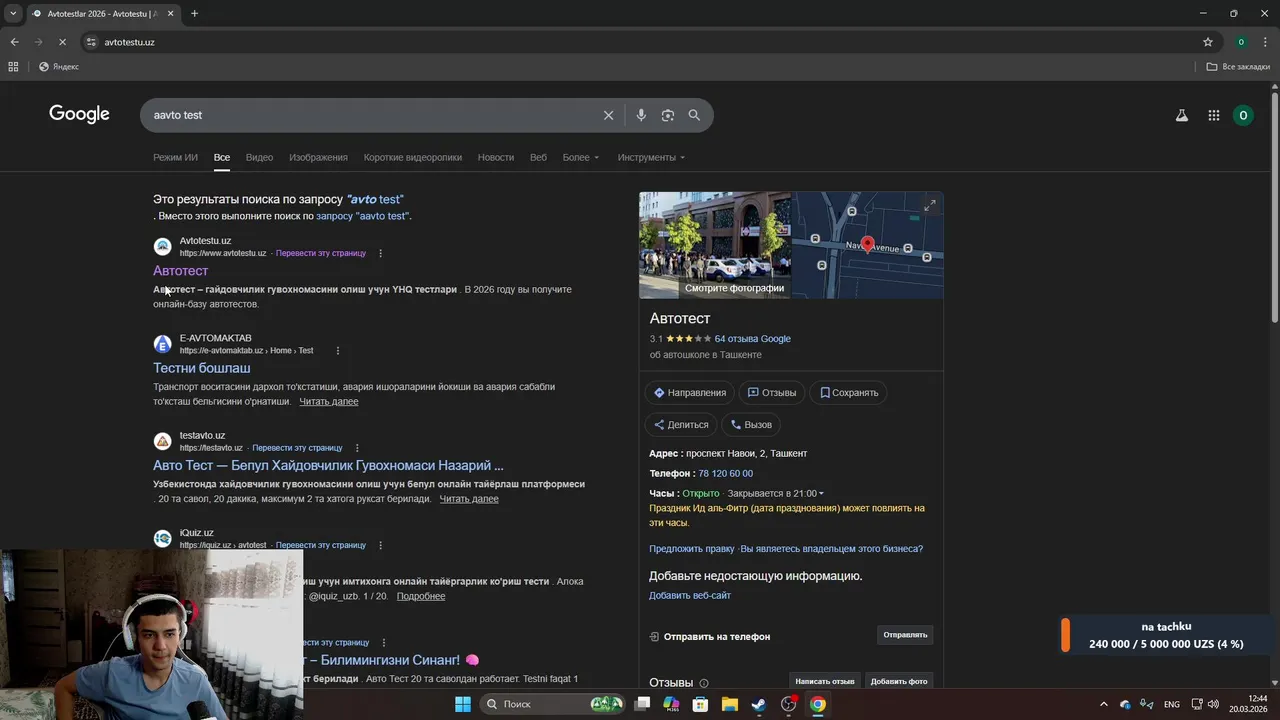The image size is (1280, 720).
Task: Expand the Инструменты dropdown
Action: tap(651, 157)
